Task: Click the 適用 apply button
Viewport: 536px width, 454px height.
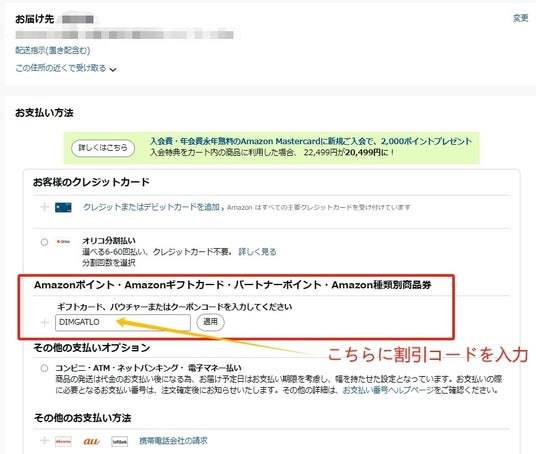Action: (210, 322)
